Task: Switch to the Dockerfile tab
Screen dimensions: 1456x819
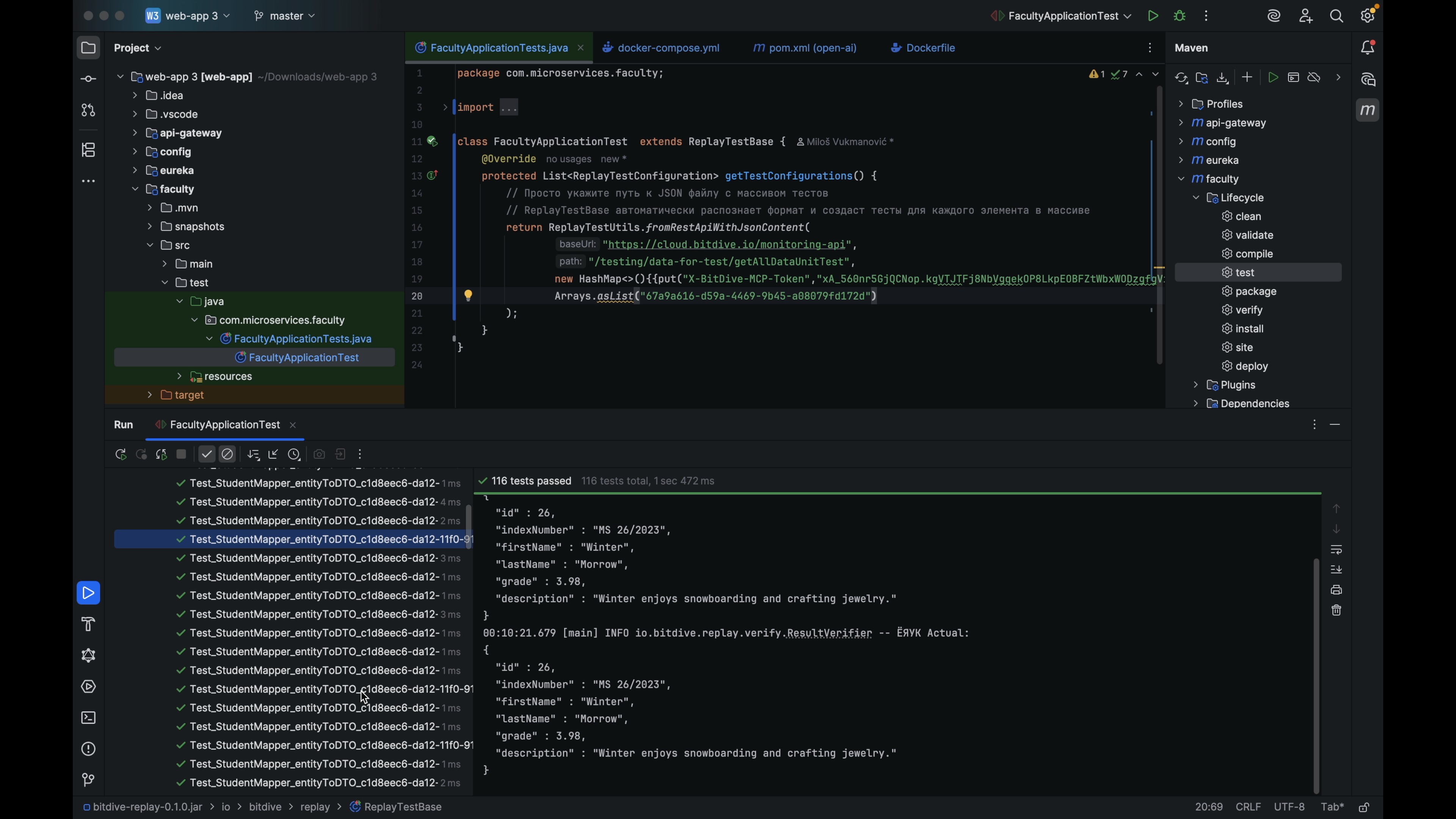Action: 928,47
